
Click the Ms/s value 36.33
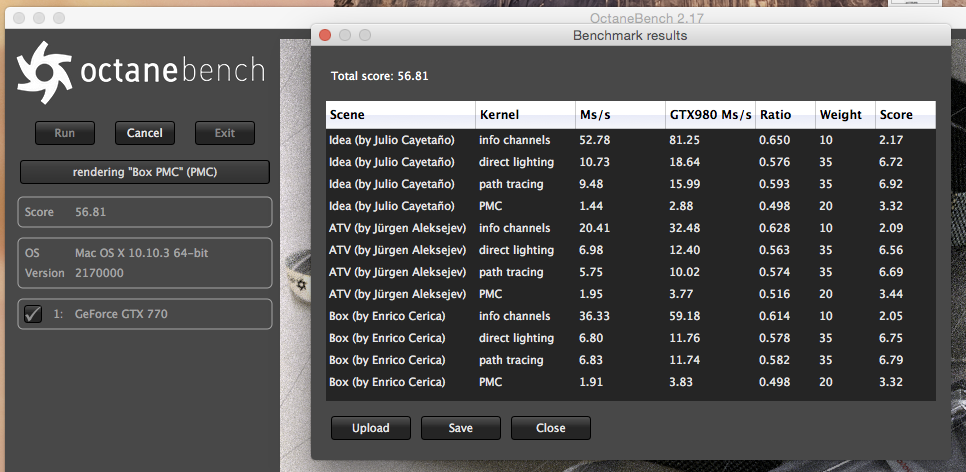[595, 316]
